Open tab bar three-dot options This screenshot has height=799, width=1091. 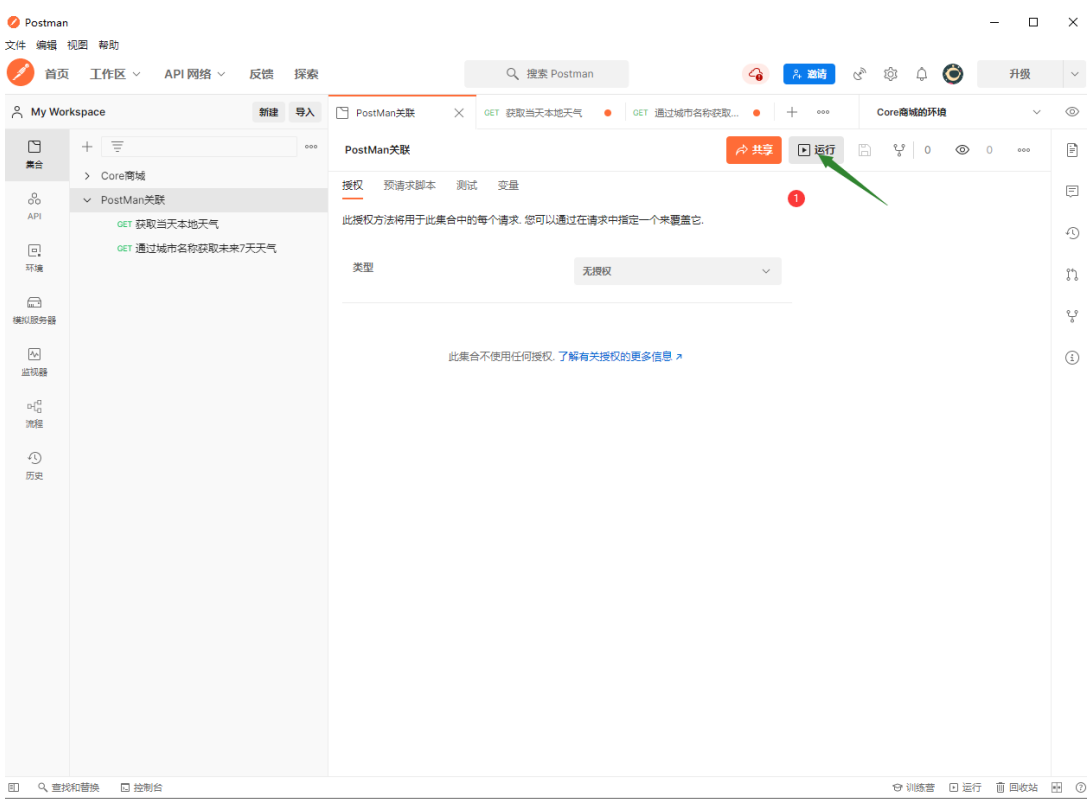click(x=822, y=112)
